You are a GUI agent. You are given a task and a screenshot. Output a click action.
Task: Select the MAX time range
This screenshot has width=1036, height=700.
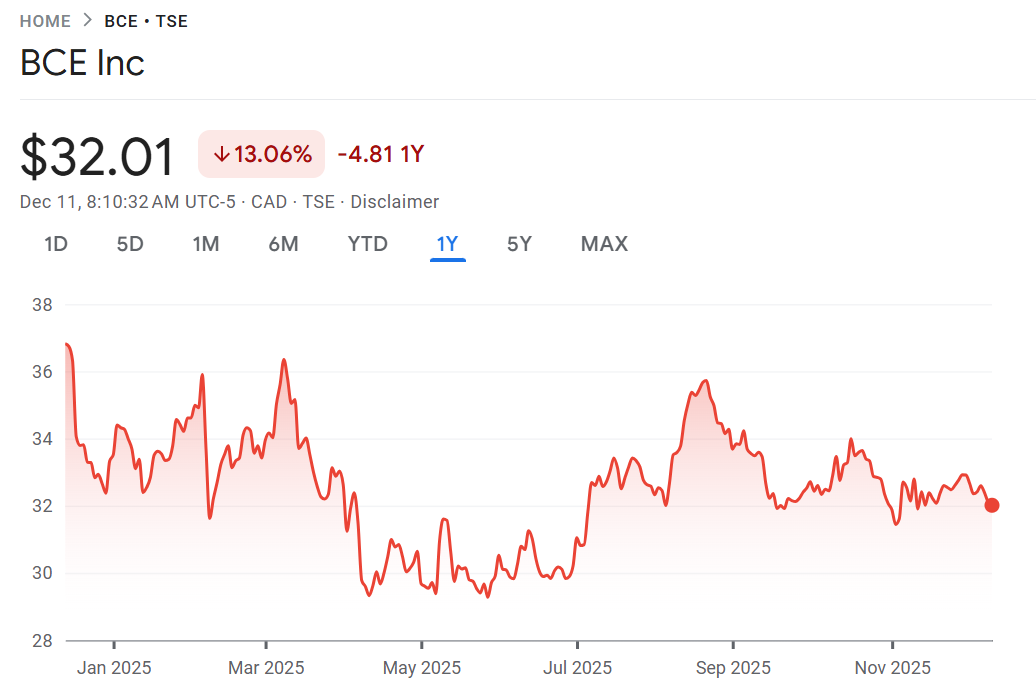604,244
